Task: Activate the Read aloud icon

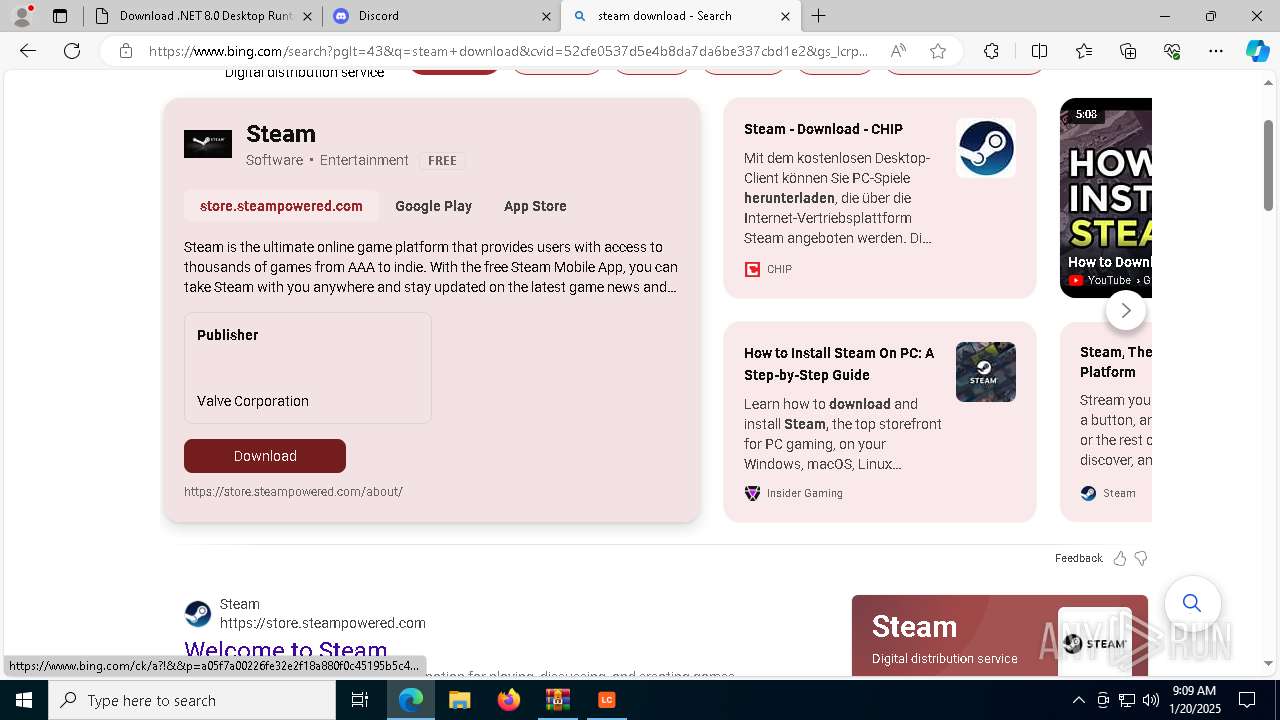Action: (x=898, y=51)
